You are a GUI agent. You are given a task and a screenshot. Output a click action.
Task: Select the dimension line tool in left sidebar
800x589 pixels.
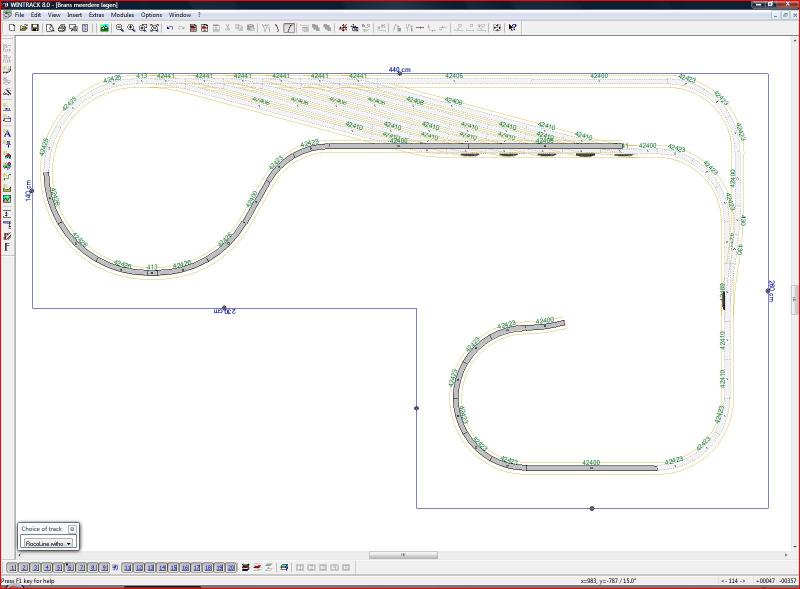pyautogui.click(x=7, y=213)
